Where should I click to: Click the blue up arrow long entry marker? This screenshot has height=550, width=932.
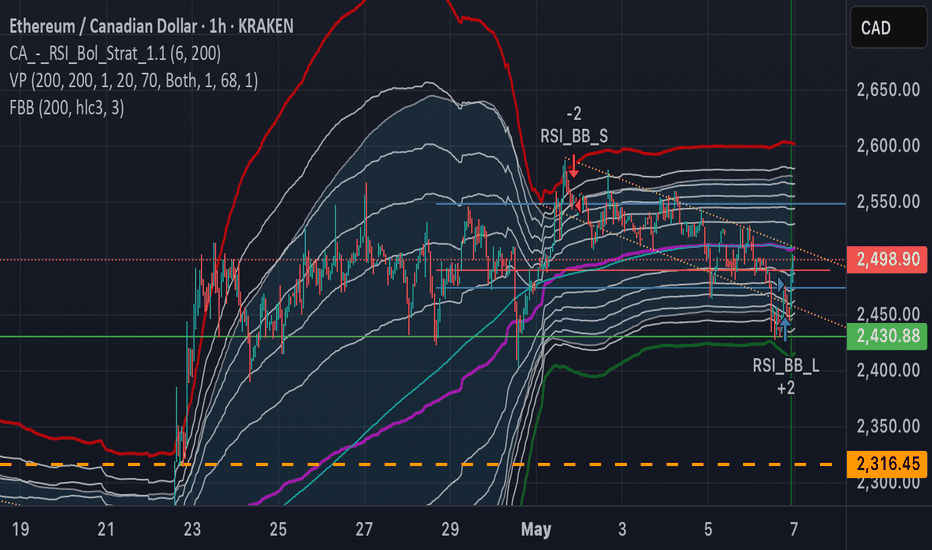point(785,329)
